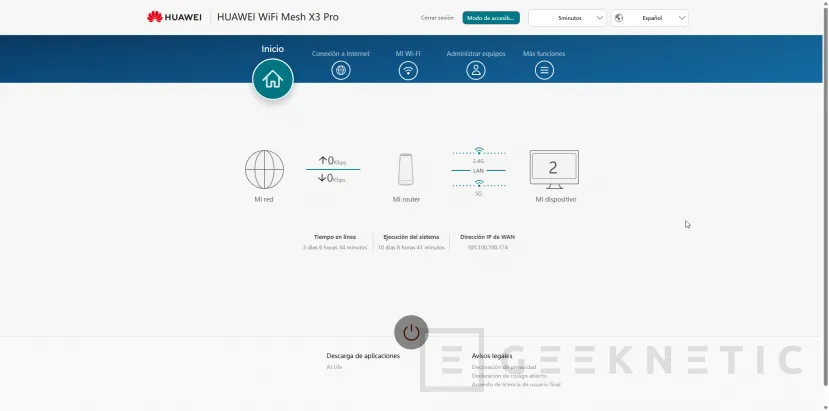This screenshot has width=829, height=411.
Task: Click the power restart button icon
Action: pos(411,332)
